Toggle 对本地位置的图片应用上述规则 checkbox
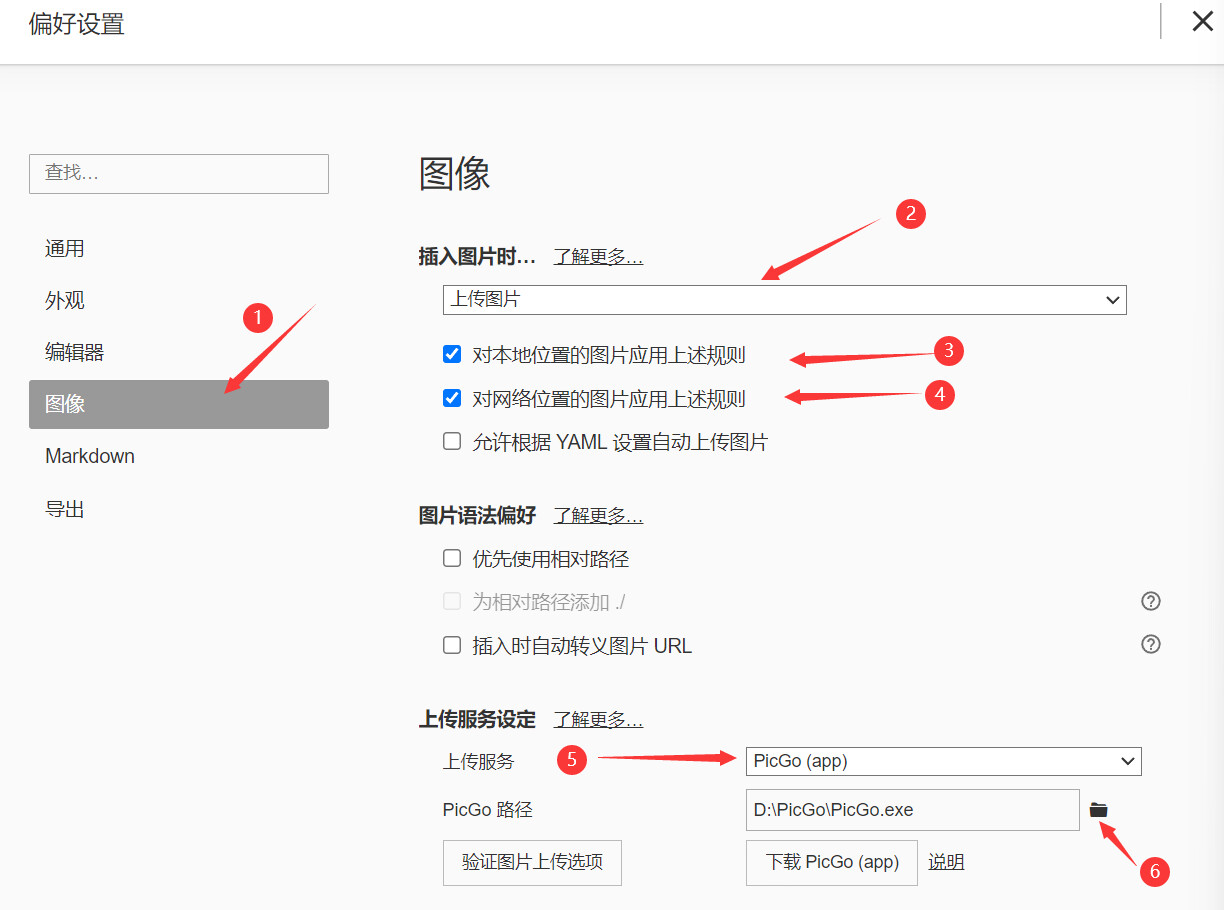The width and height of the screenshot is (1224, 910). [452, 354]
